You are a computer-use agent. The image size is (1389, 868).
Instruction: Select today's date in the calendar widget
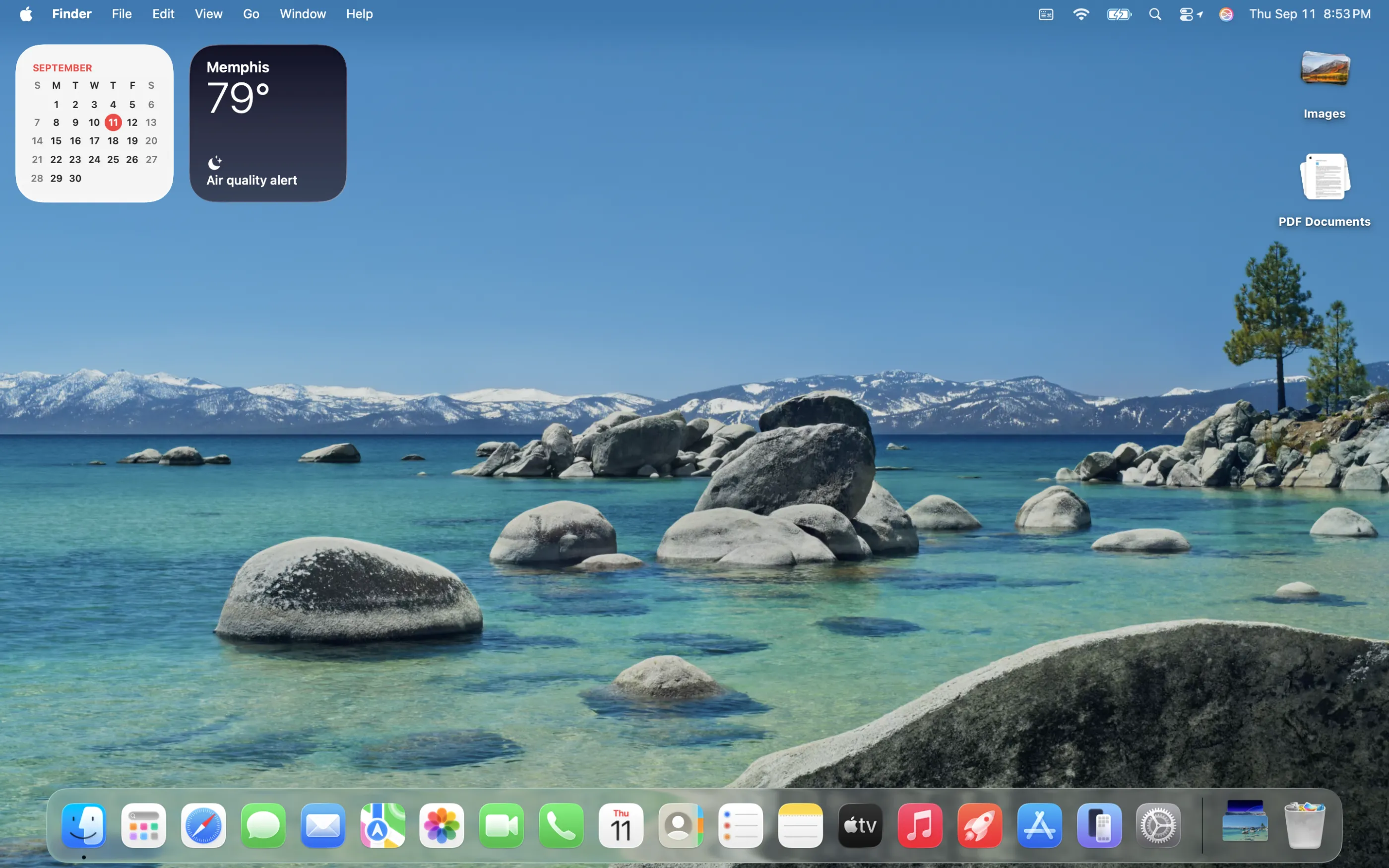point(113,123)
